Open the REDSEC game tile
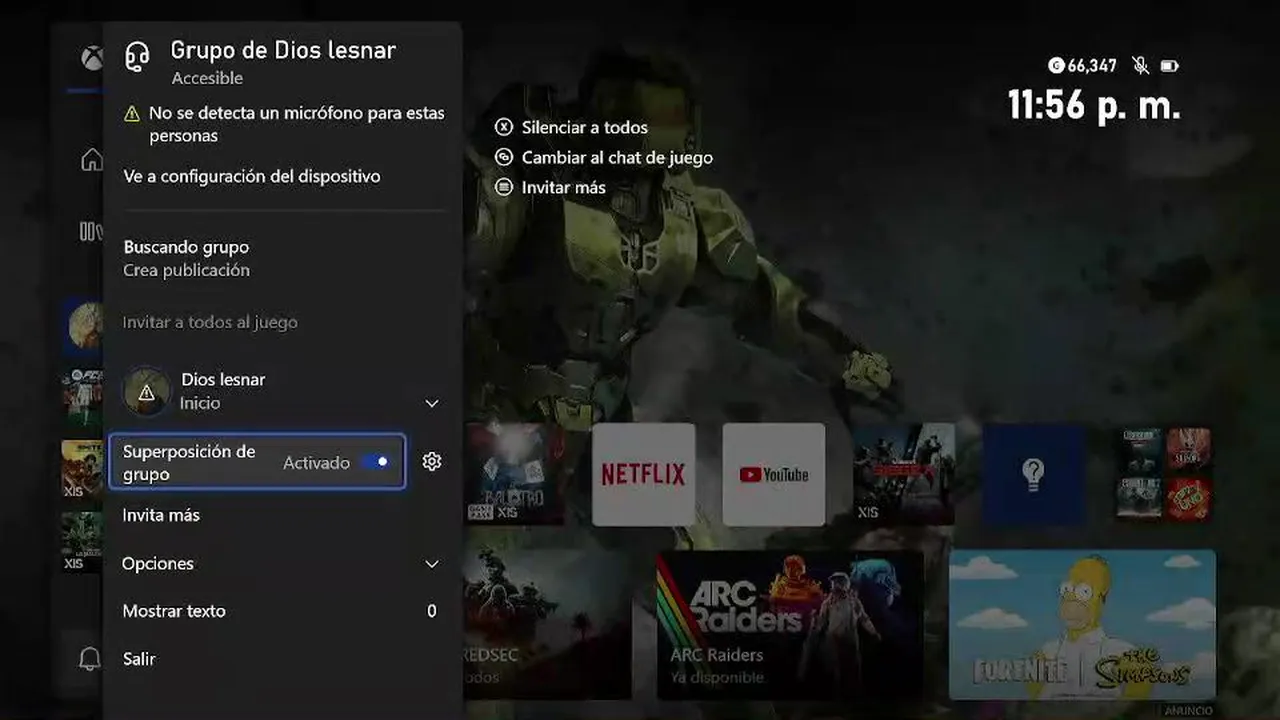1280x720 pixels. point(546,625)
